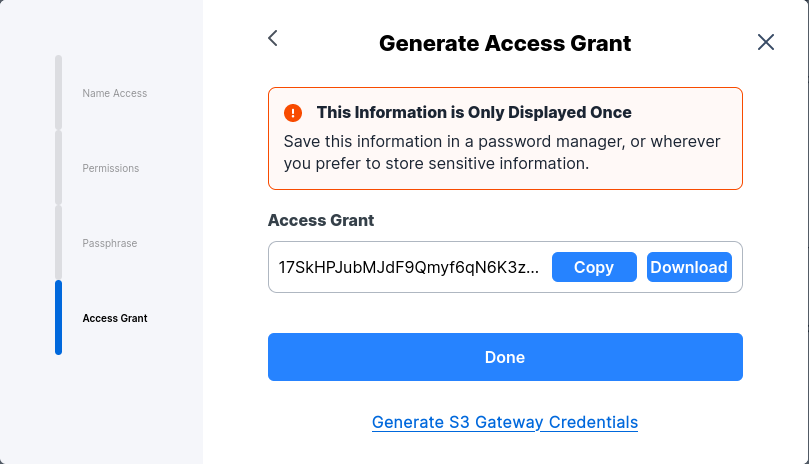Jump to the Passphrase step
809x464 pixels.
coord(109,243)
